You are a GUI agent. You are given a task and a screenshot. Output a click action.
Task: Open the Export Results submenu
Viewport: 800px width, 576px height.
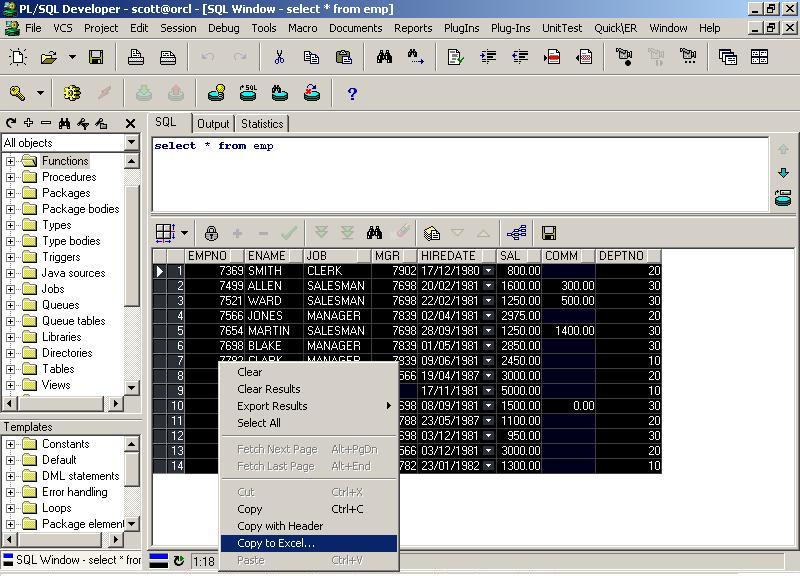(x=272, y=406)
